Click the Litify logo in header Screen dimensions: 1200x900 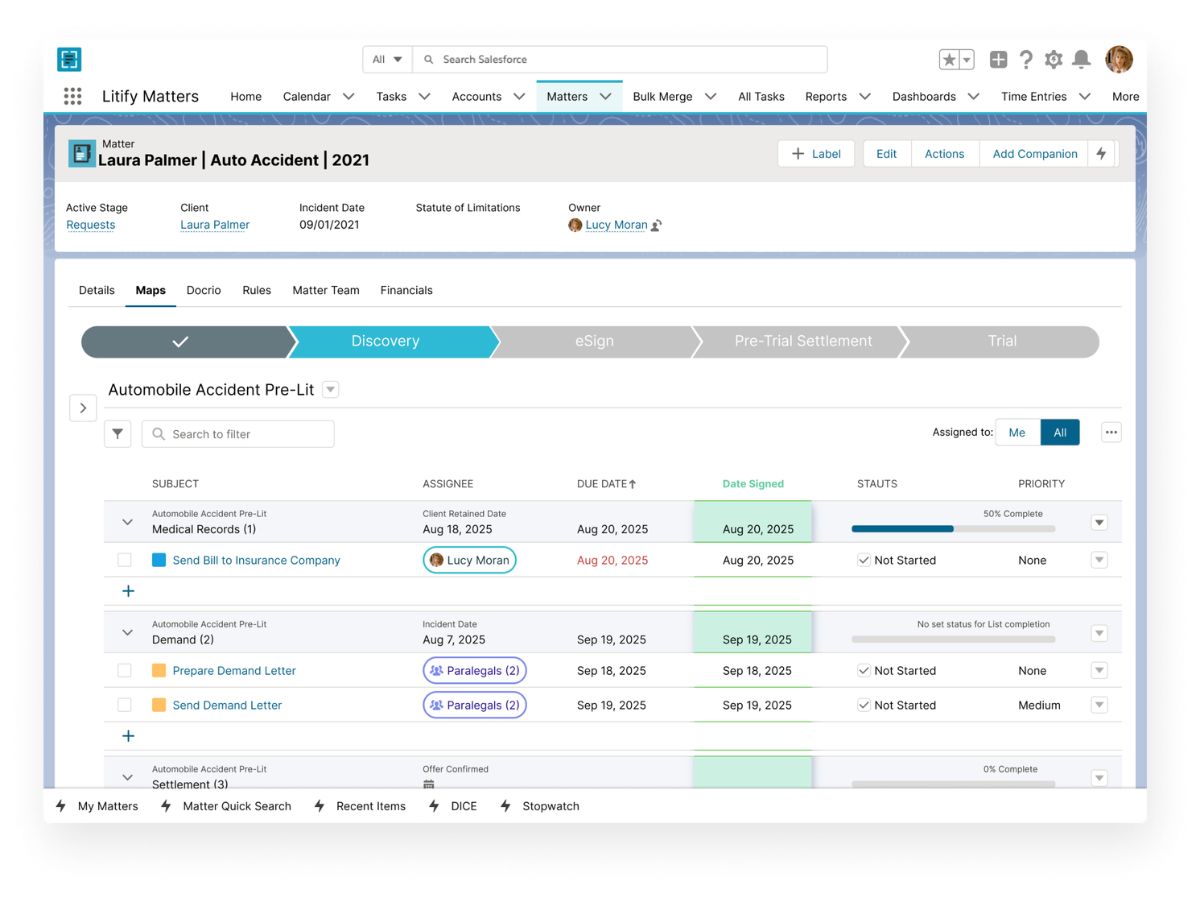69,59
